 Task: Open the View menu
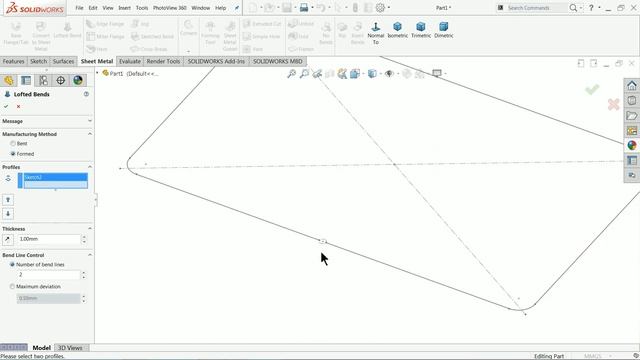[108, 8]
